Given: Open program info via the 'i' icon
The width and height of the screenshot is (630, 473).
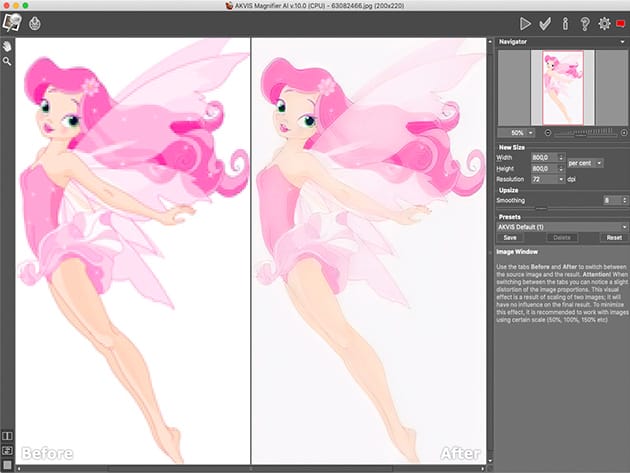Looking at the screenshot, I should point(565,23).
